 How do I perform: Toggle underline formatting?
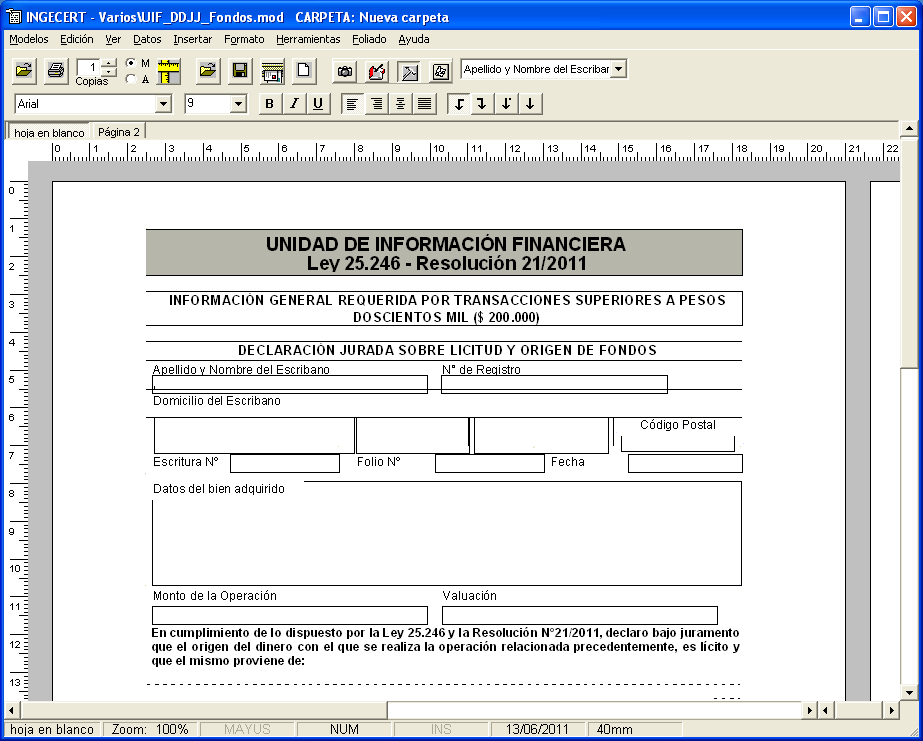(318, 104)
